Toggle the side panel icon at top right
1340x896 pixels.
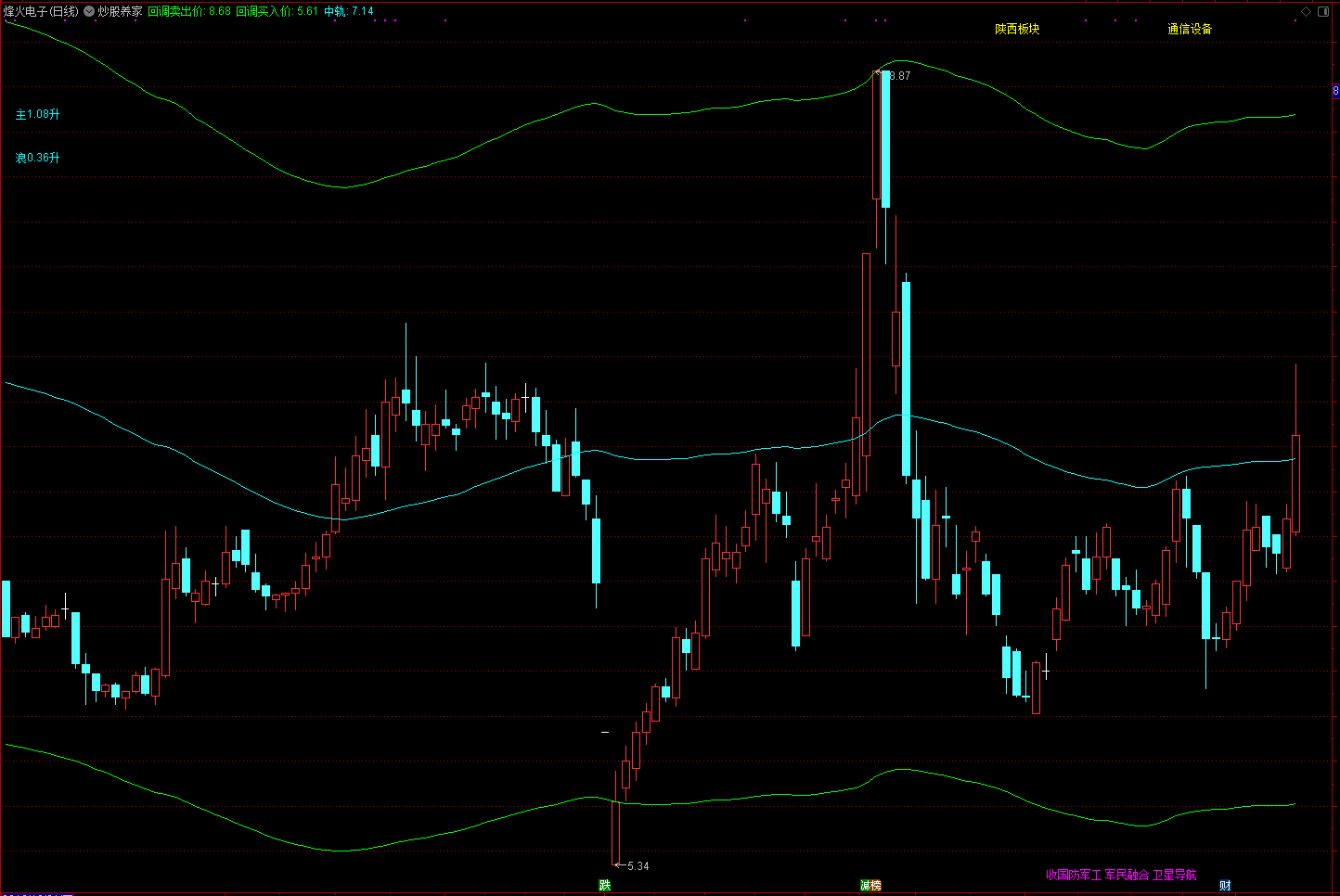pyautogui.click(x=1323, y=11)
